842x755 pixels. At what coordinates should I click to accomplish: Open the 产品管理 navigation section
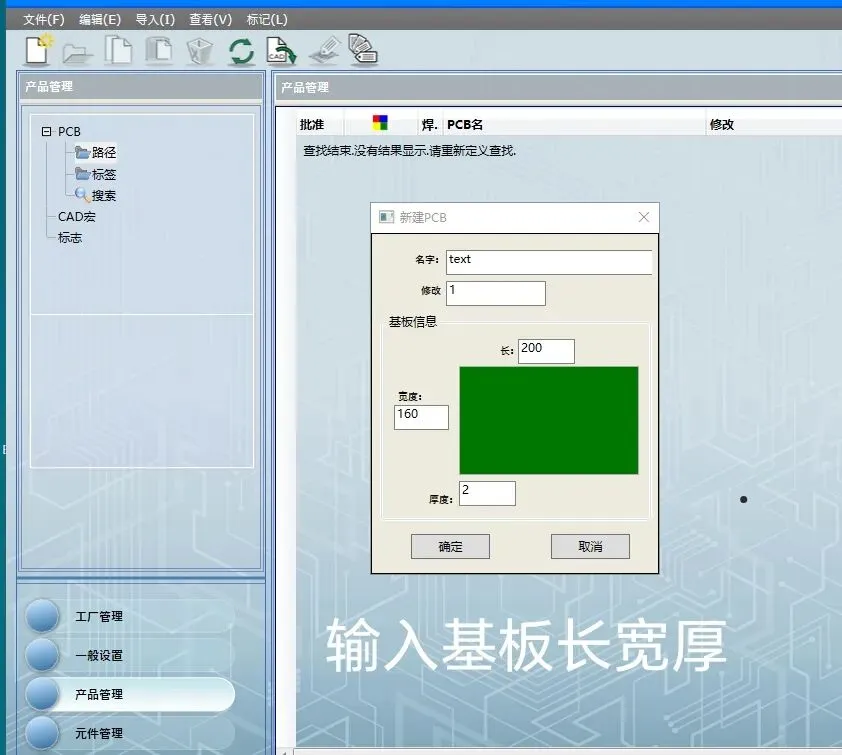pos(130,694)
